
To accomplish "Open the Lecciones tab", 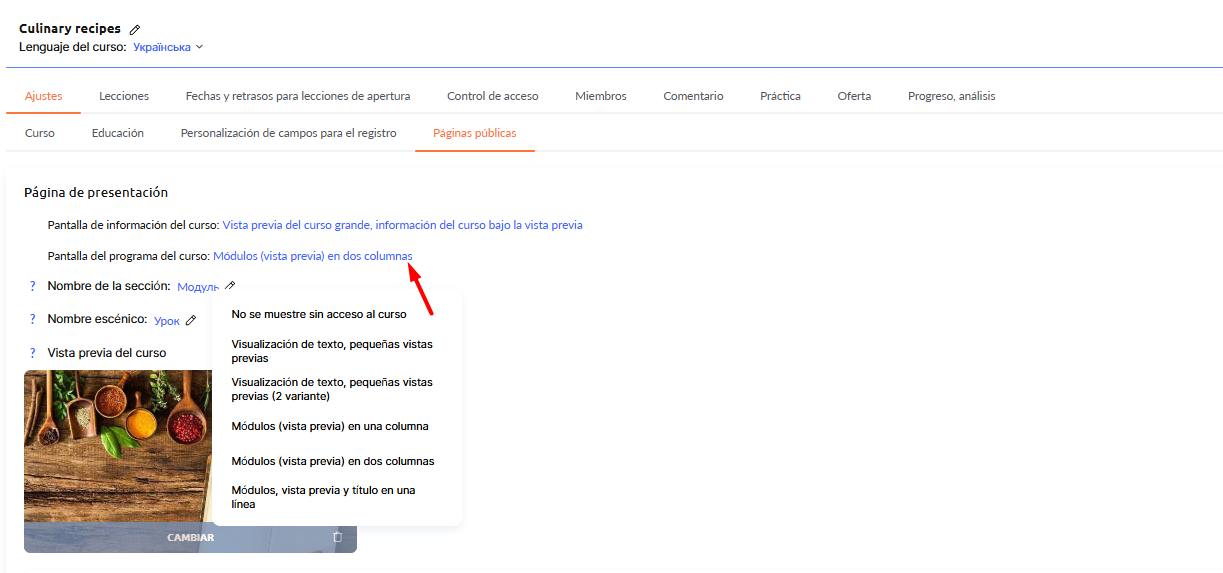I will point(124,96).
